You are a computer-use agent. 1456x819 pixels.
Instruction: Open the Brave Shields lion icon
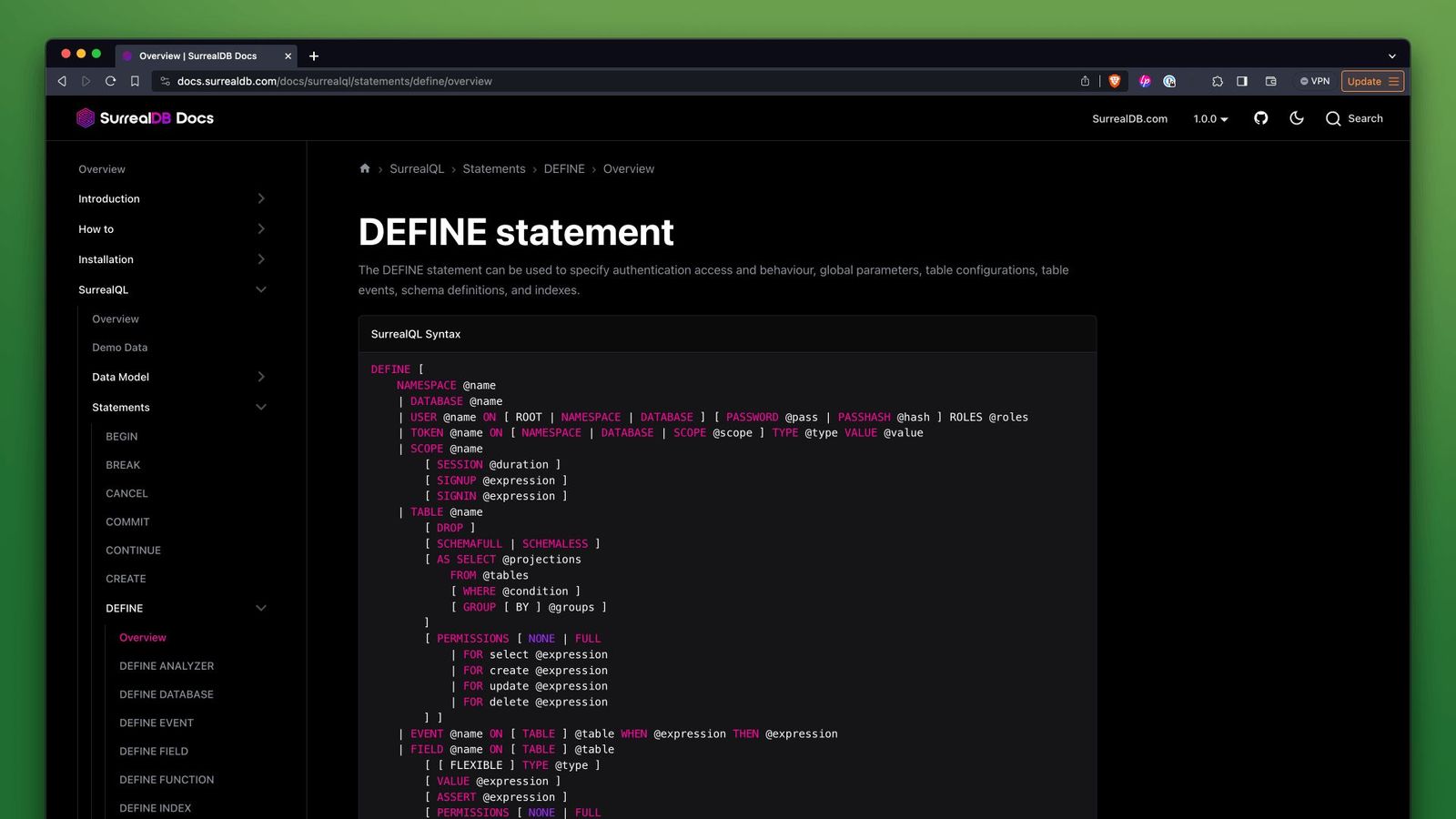[x=1114, y=81]
